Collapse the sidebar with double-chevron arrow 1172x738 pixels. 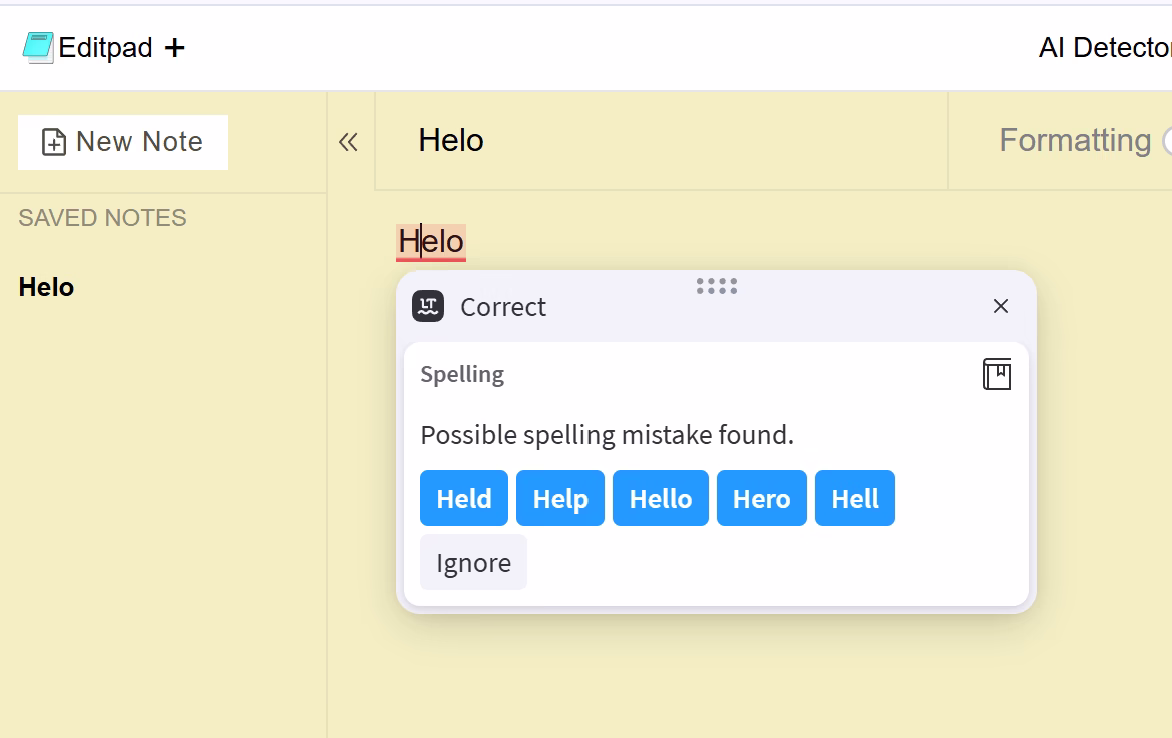pyautogui.click(x=348, y=142)
